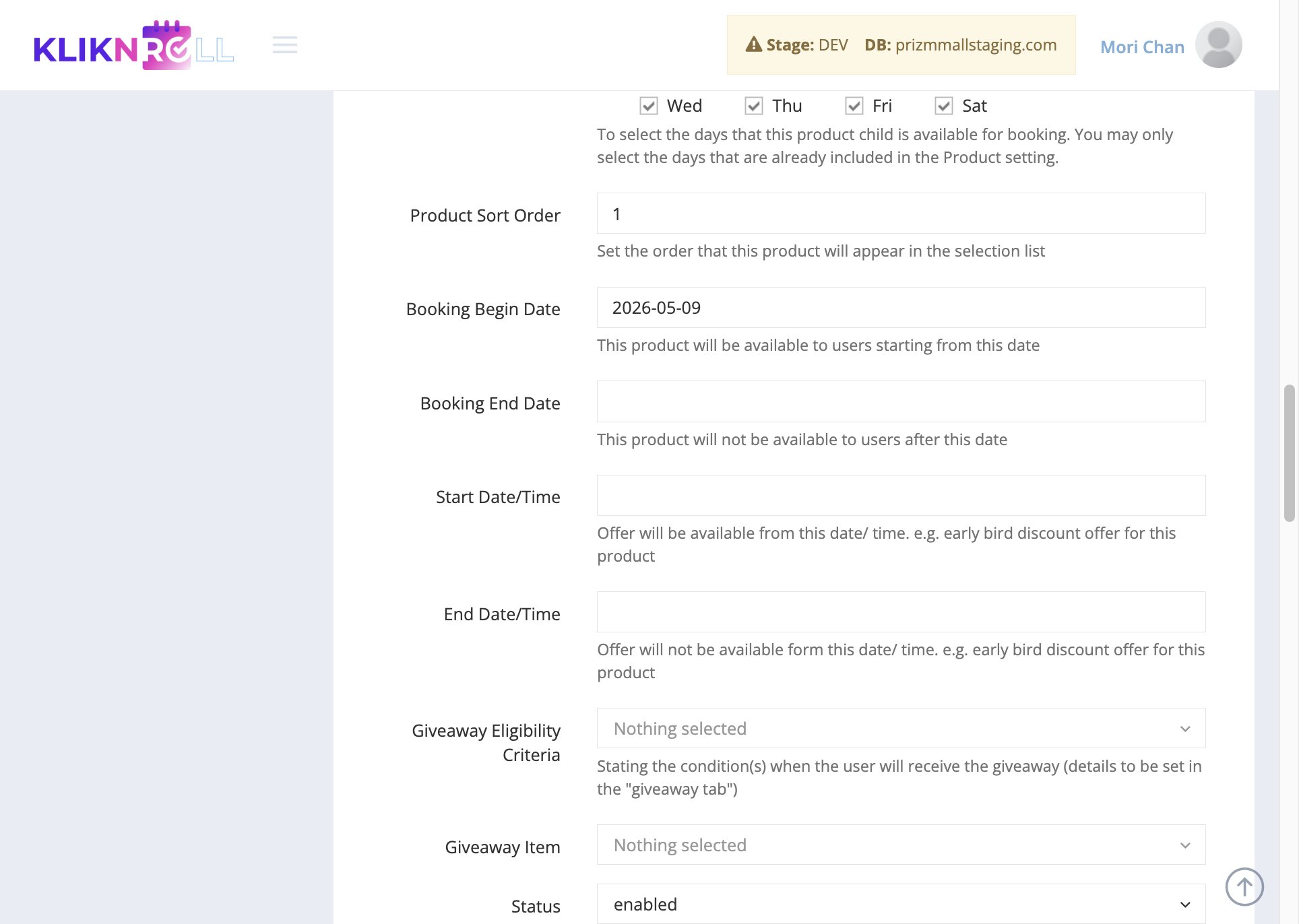Click the Stage warning triangle icon
This screenshot has height=924, width=1299.
click(754, 44)
